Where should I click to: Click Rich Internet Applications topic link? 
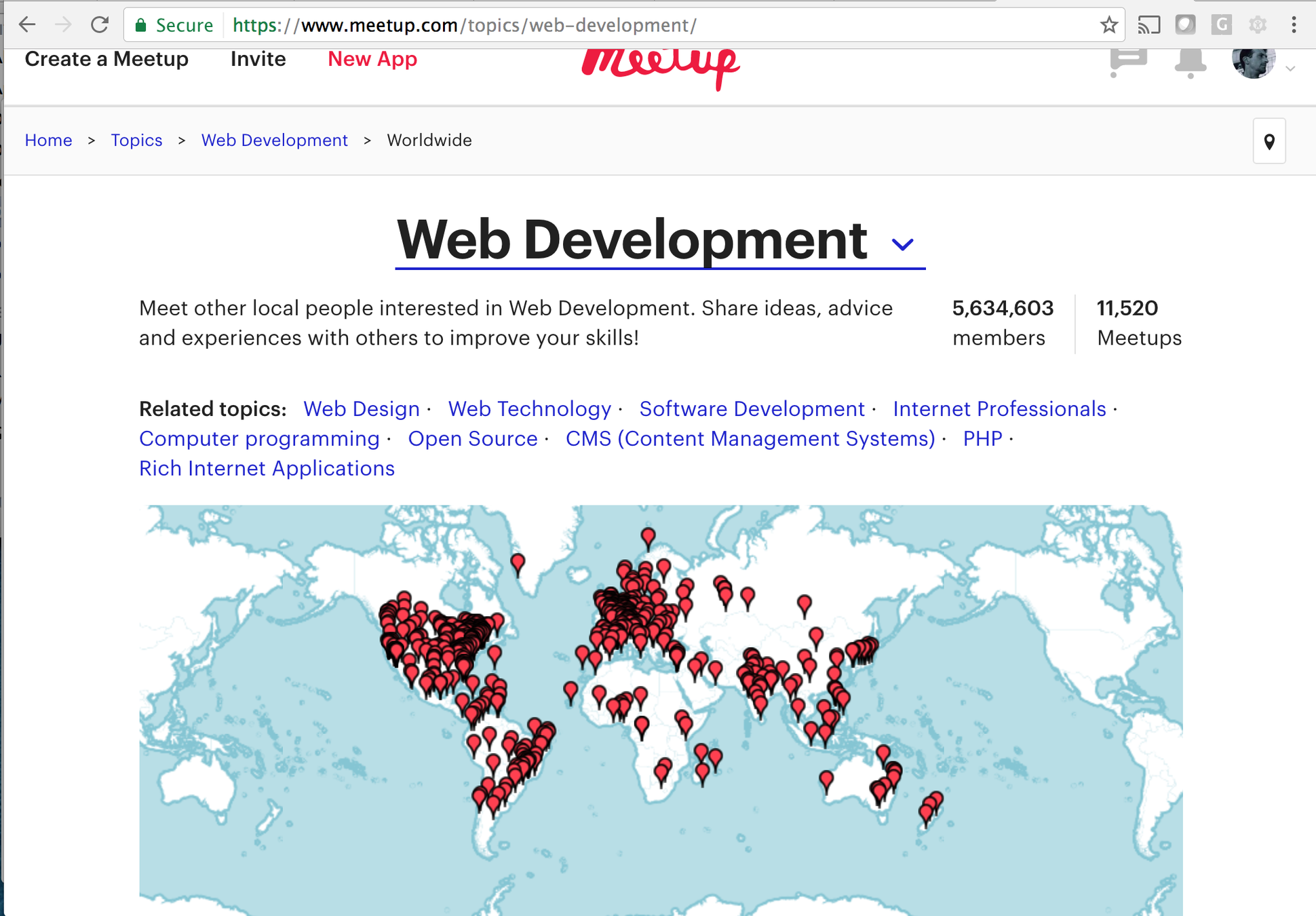267,469
